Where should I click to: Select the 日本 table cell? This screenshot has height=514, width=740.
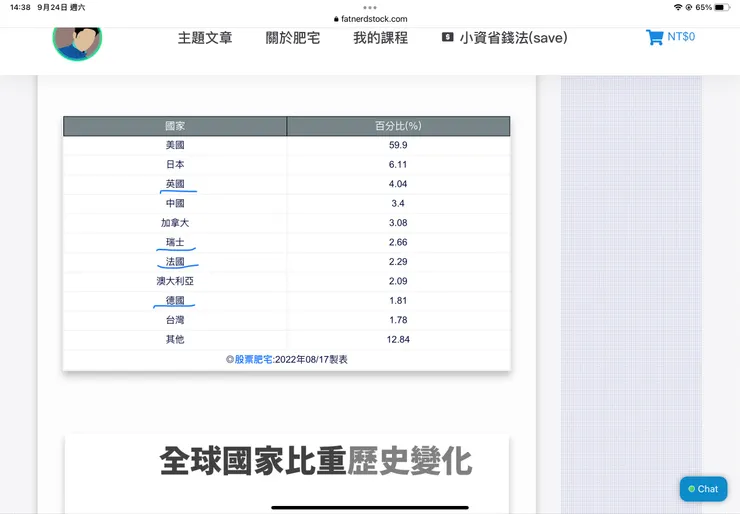tap(175, 165)
